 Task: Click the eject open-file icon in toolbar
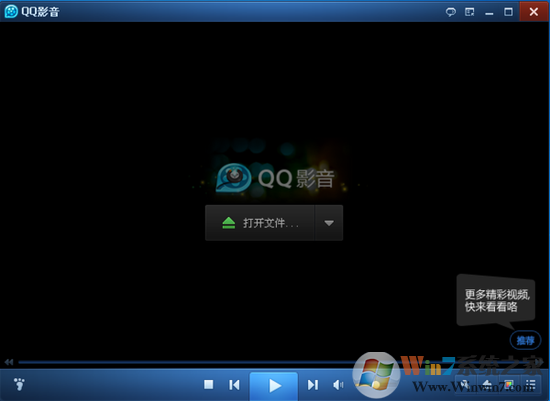487,384
